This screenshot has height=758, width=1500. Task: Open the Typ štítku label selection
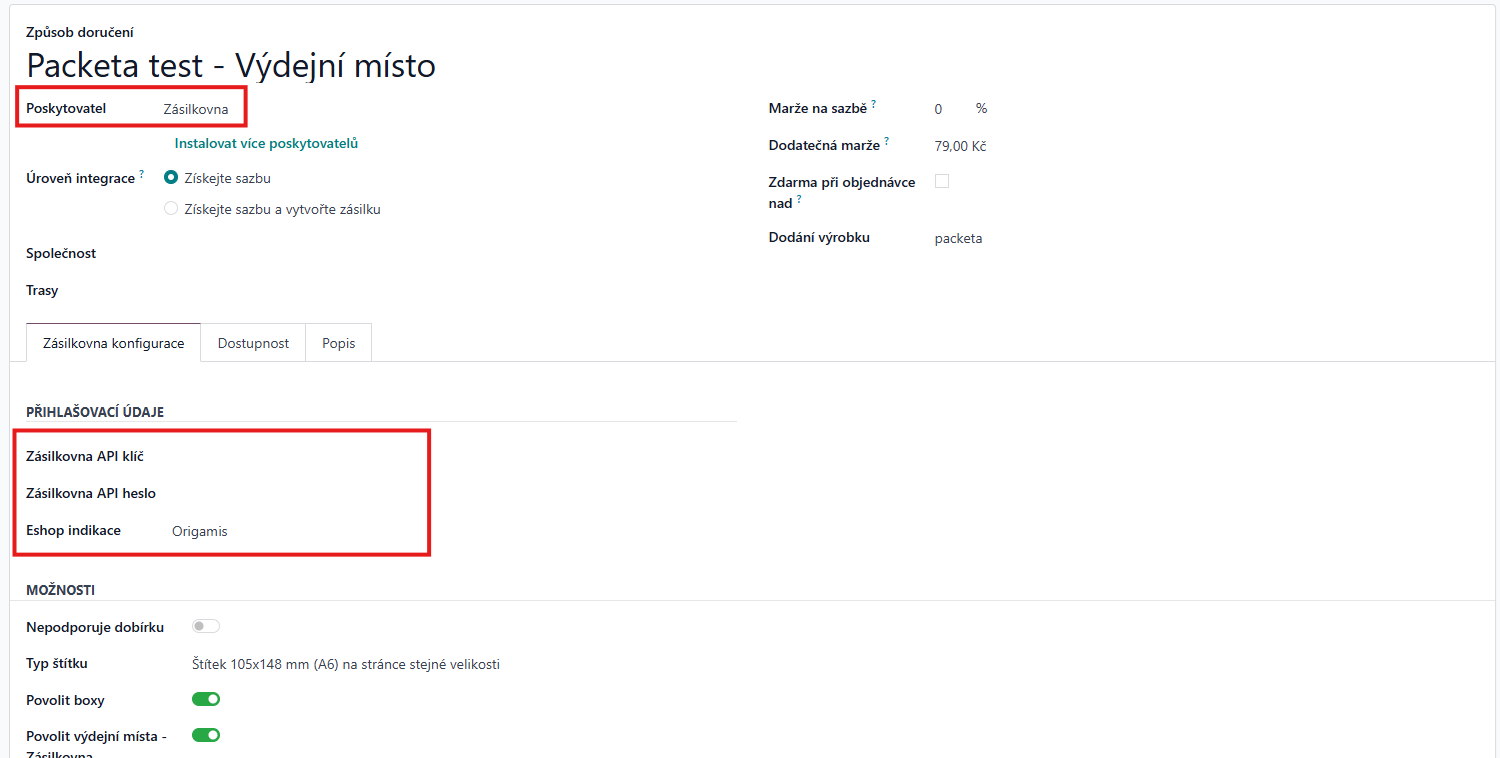tap(345, 664)
